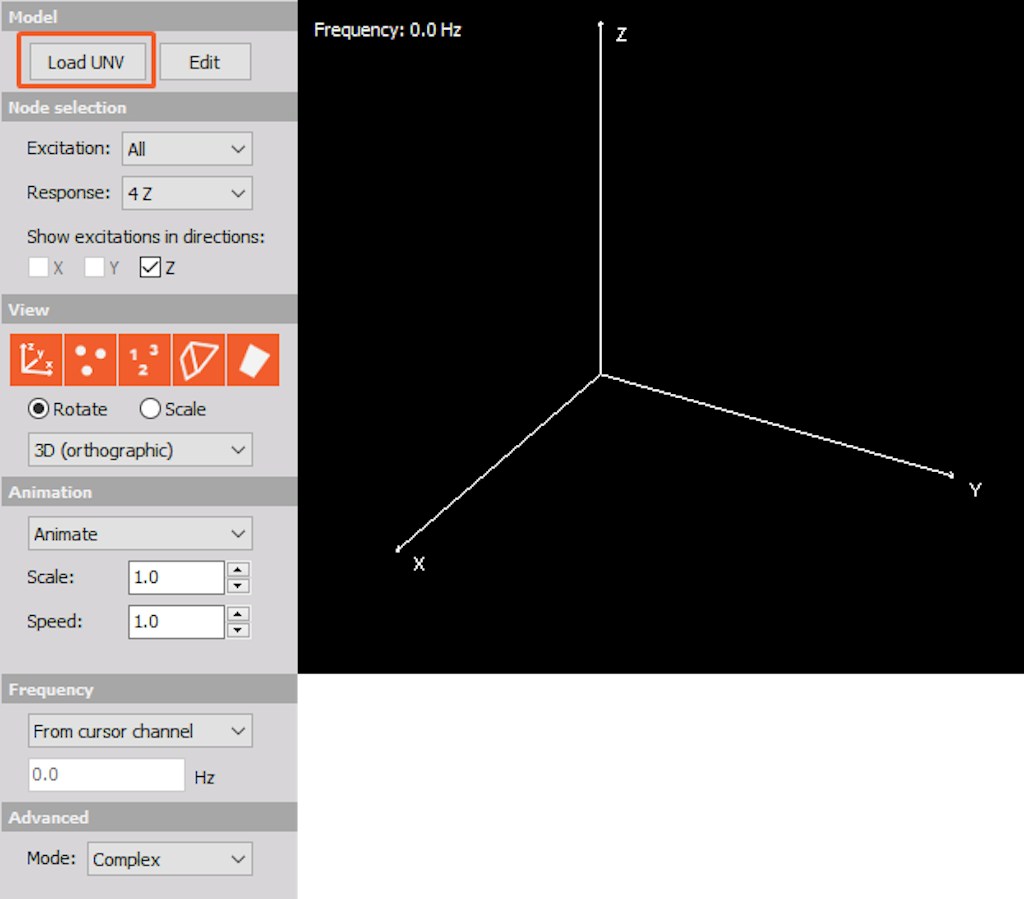Enable X excitation direction checkbox
This screenshot has height=899, width=1024.
point(39,267)
